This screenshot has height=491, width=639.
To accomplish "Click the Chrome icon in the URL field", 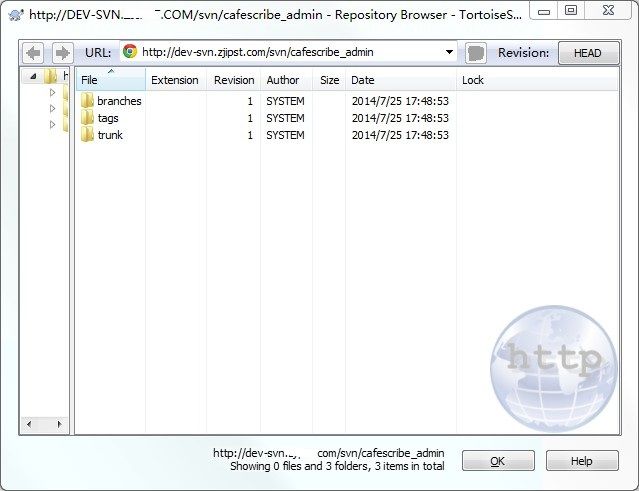I will (130, 51).
